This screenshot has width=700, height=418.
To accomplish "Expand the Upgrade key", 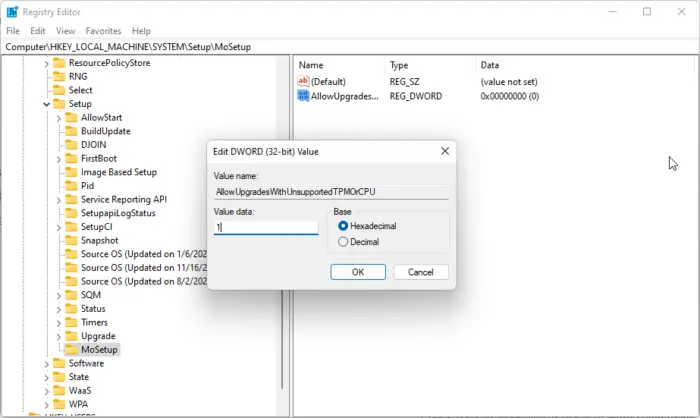I will [58, 336].
